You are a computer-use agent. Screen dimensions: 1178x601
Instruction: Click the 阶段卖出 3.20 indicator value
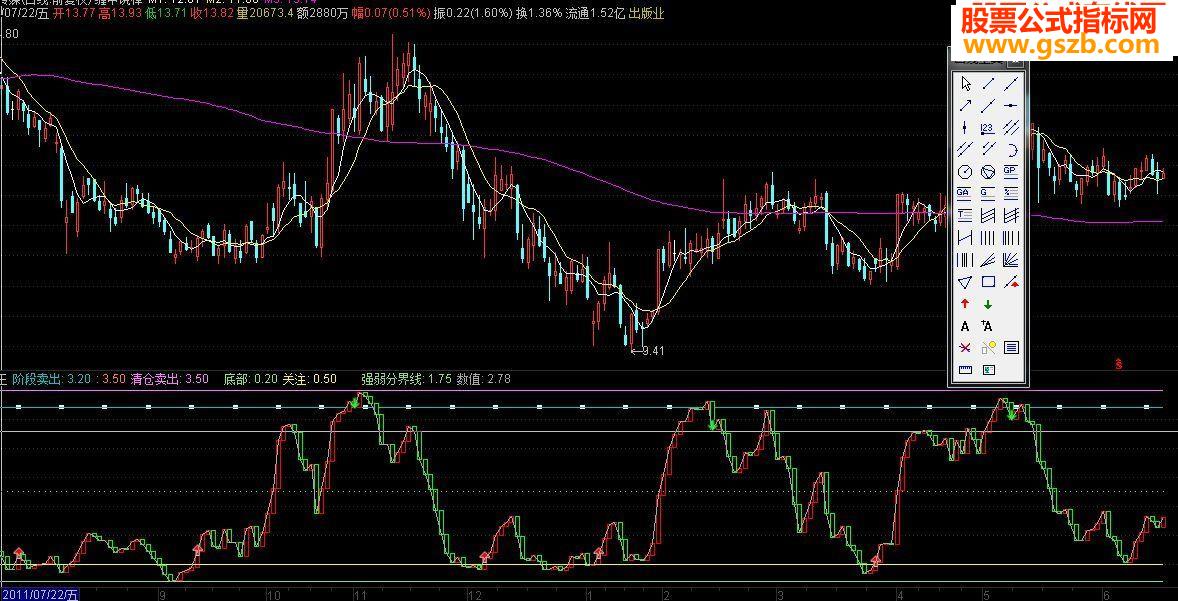[x=53, y=379]
